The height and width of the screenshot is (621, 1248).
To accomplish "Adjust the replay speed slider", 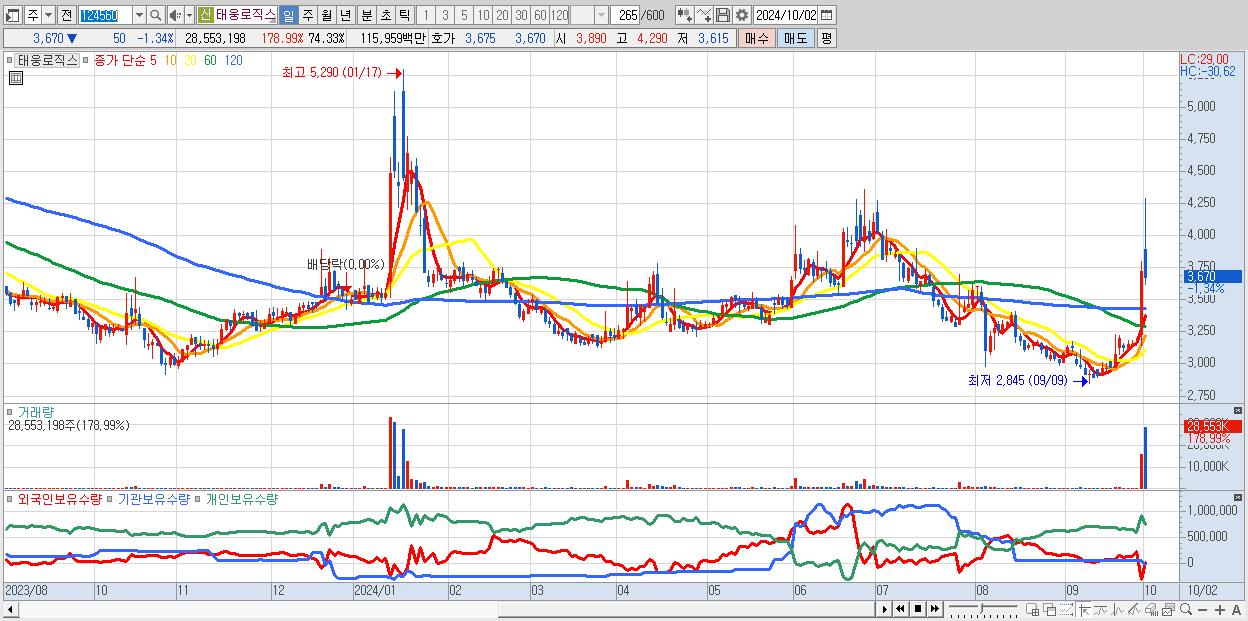I will click(983, 609).
